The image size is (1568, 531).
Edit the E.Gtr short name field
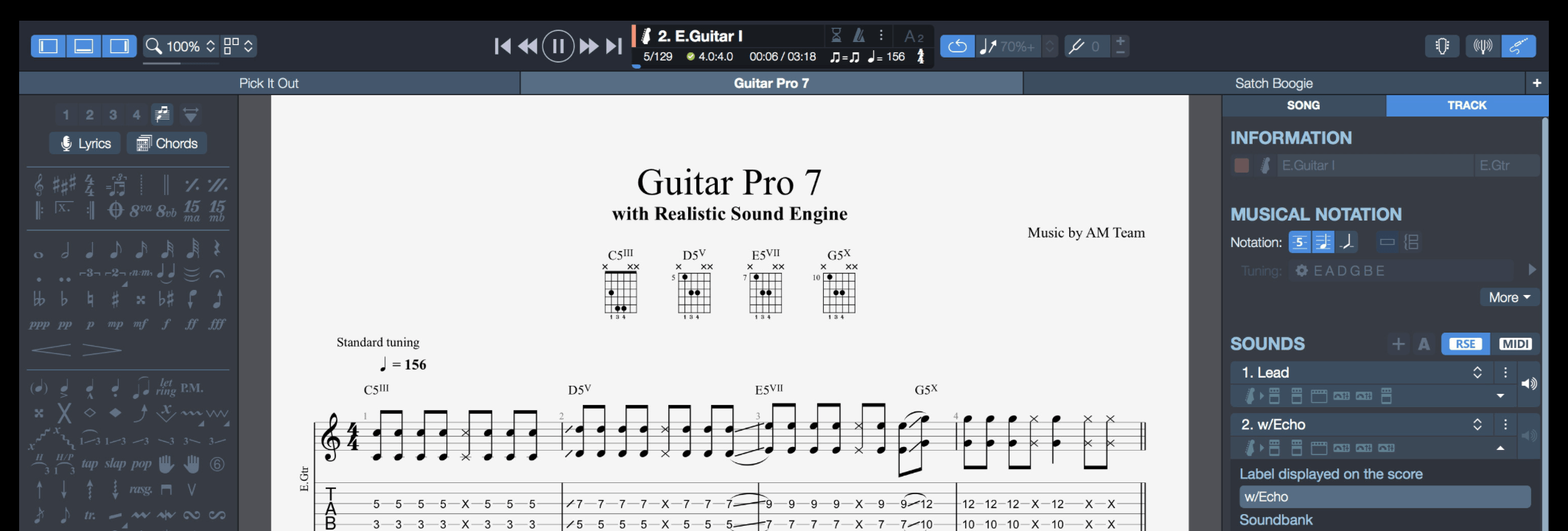tap(1508, 165)
